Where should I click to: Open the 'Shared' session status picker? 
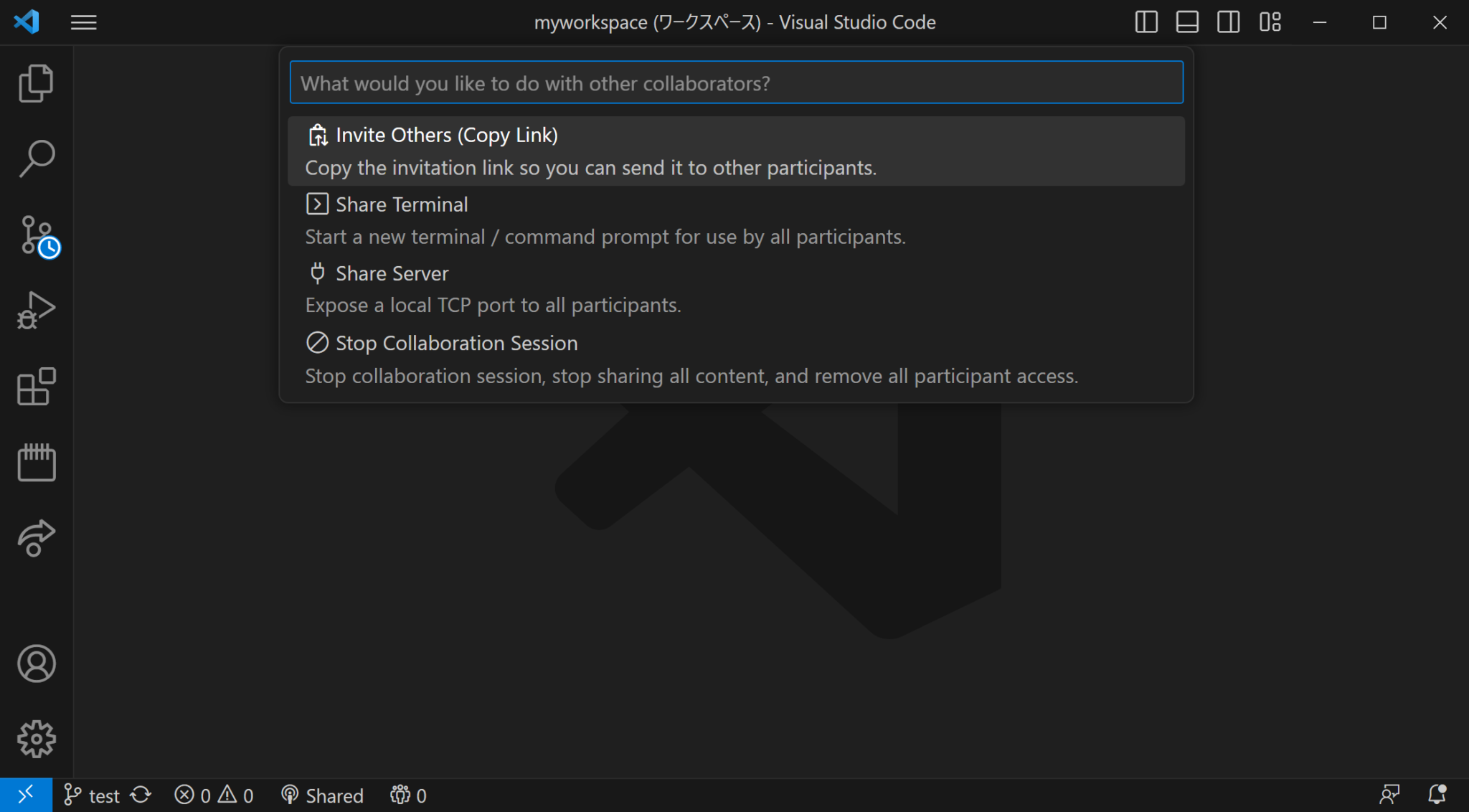(321, 795)
